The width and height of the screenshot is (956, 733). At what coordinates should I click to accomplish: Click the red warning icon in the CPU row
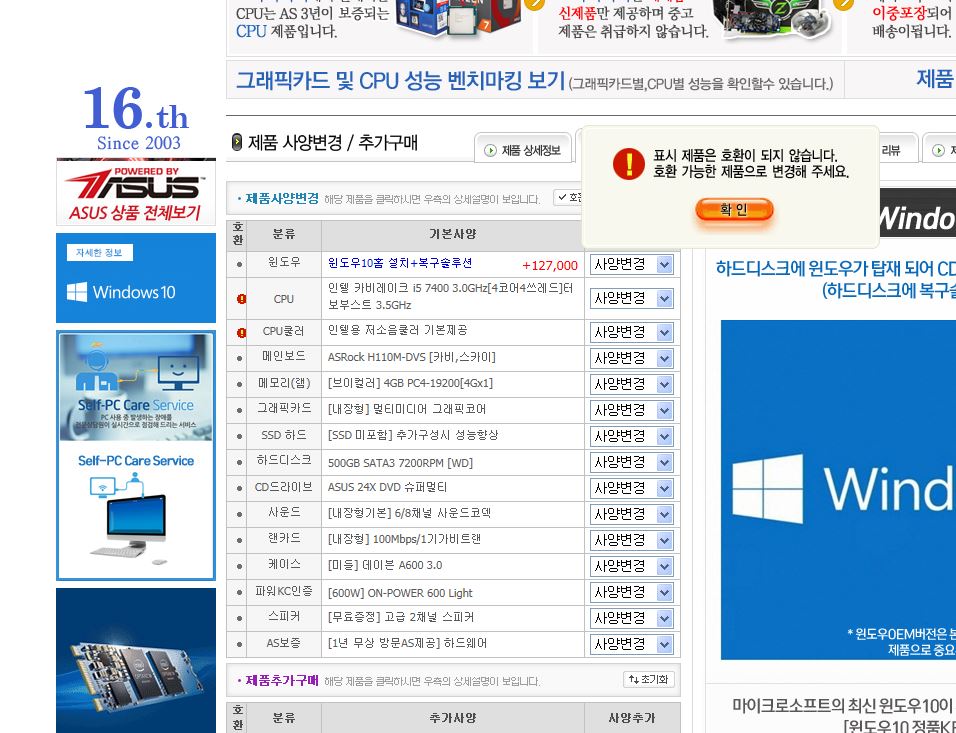point(241,299)
